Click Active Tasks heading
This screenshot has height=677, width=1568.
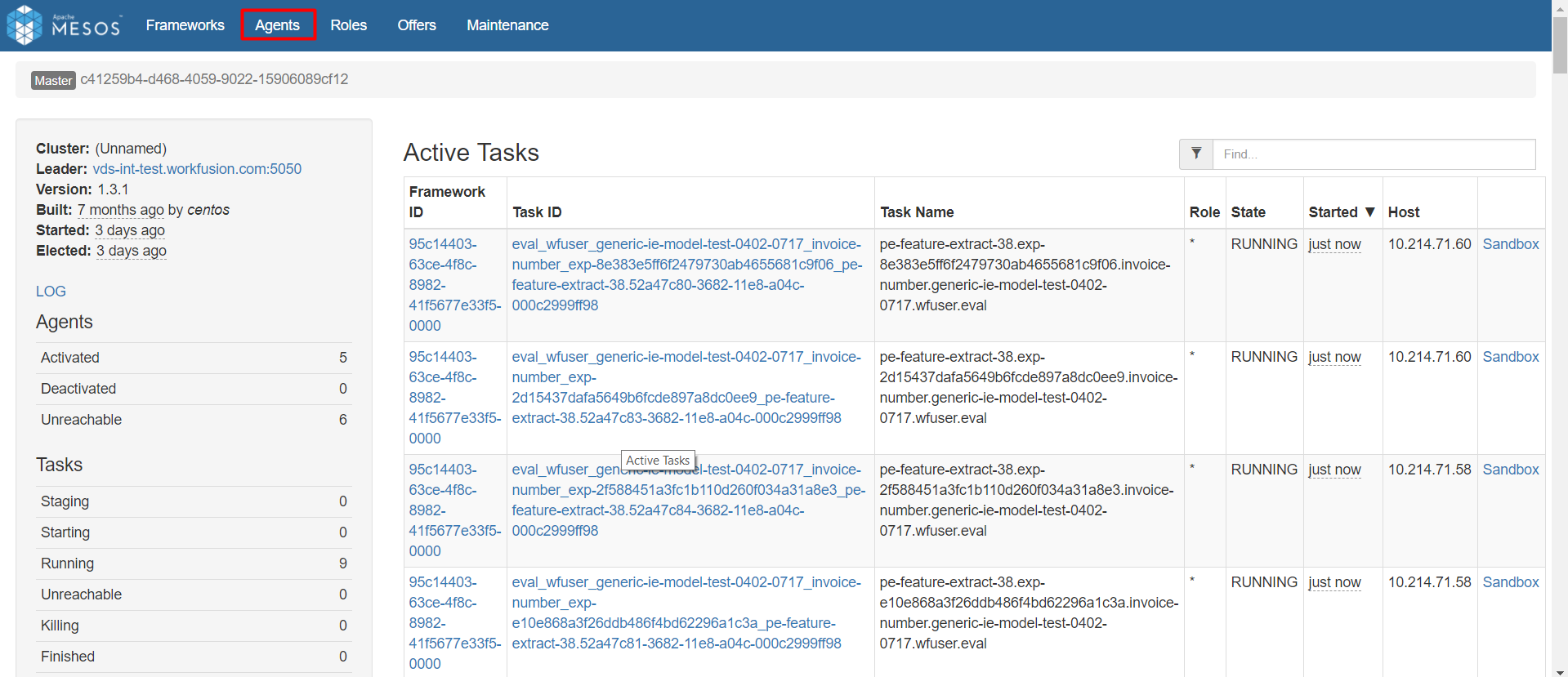coord(471,153)
